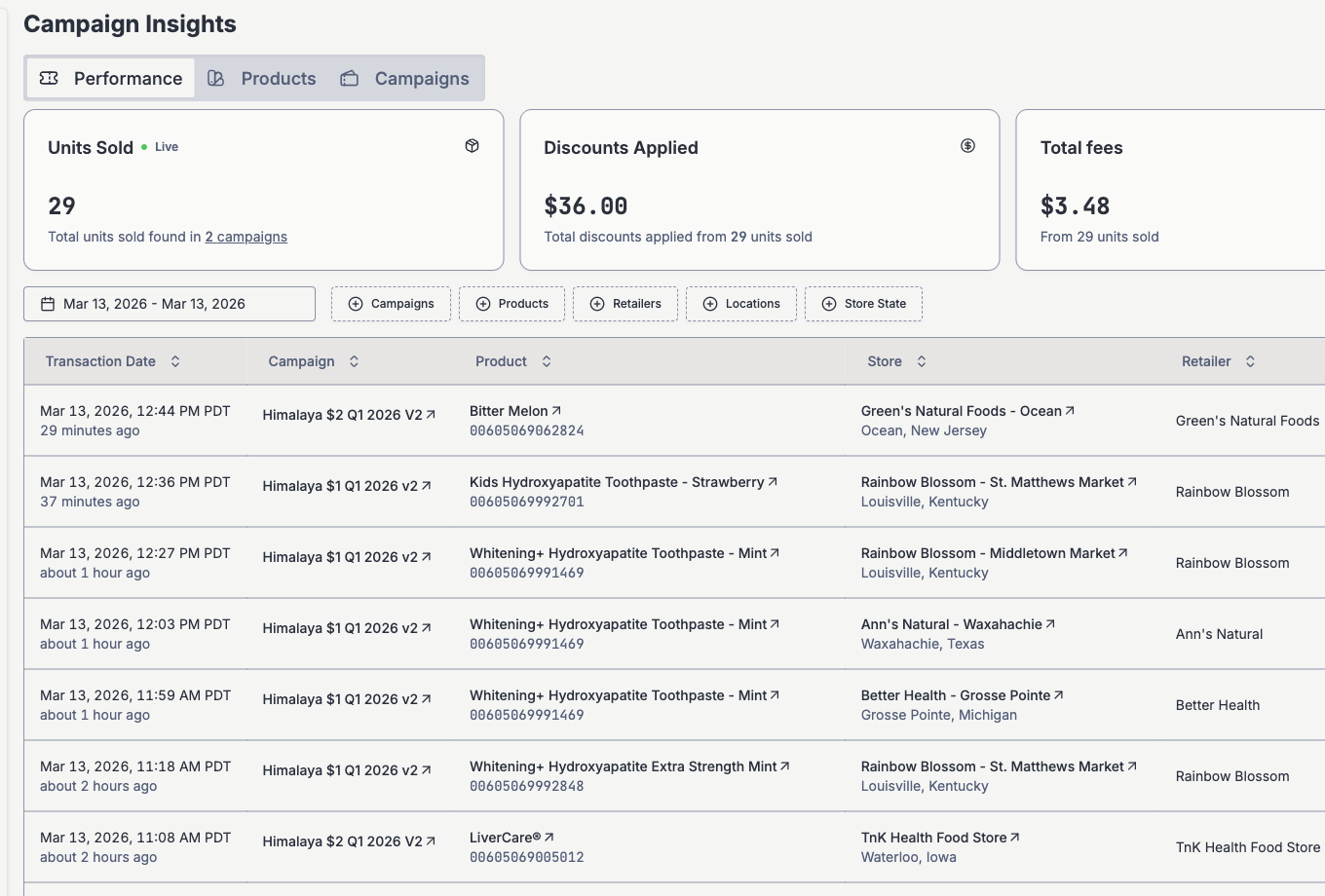This screenshot has width=1325, height=896.
Task: Sort by Store column
Action: click(897, 361)
